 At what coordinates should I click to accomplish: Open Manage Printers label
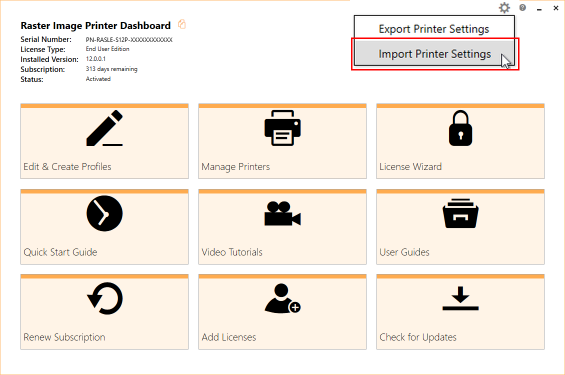pyautogui.click(x=236, y=166)
